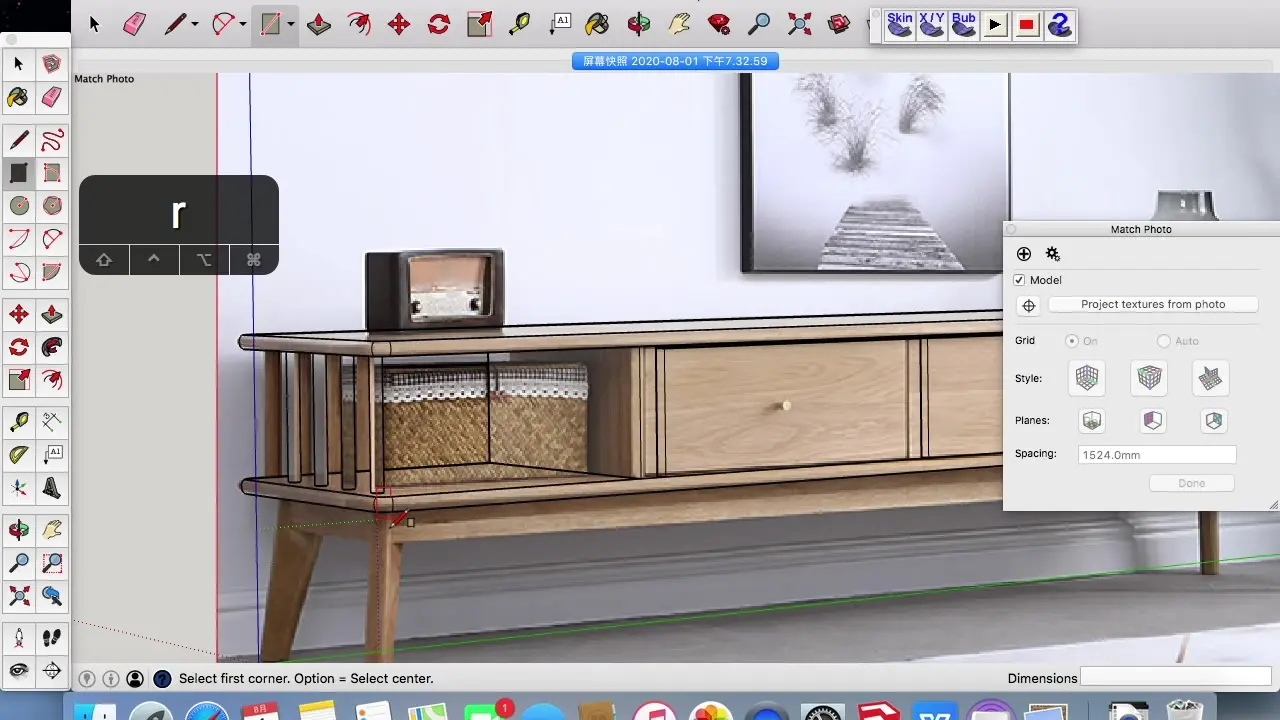Screen dimensions: 1280x720
Task: Expand the Rectangle shape dropdown arrow
Action: click(290, 25)
